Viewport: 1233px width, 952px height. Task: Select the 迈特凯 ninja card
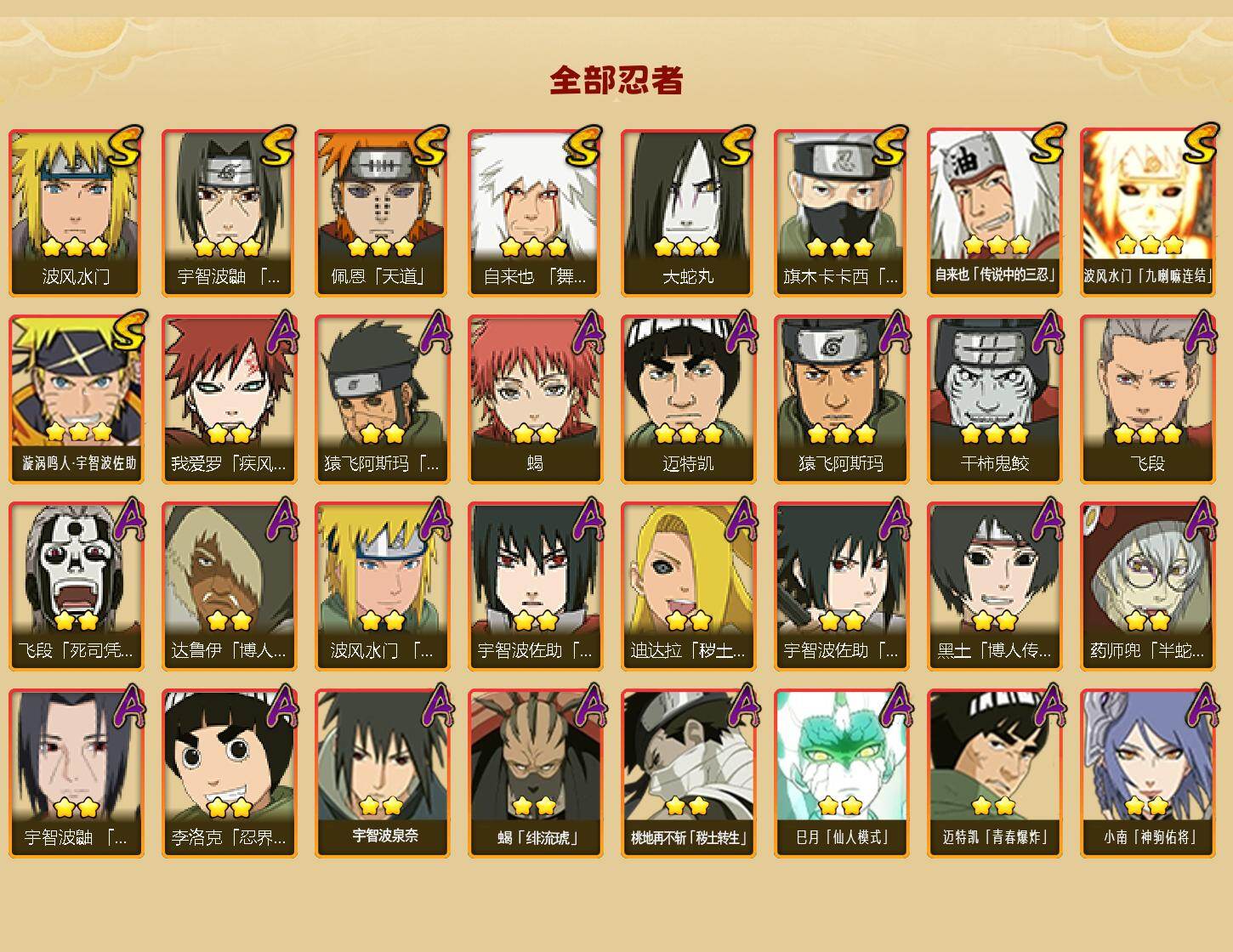point(688,399)
